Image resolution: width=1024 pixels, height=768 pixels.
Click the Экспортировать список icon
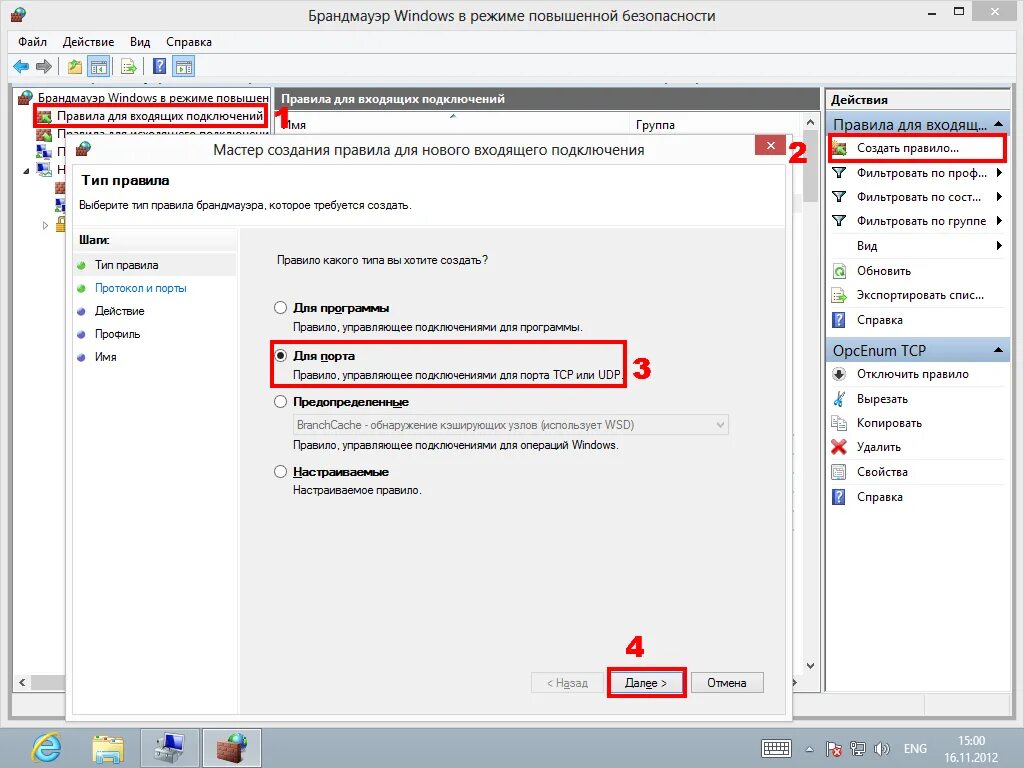click(x=839, y=295)
